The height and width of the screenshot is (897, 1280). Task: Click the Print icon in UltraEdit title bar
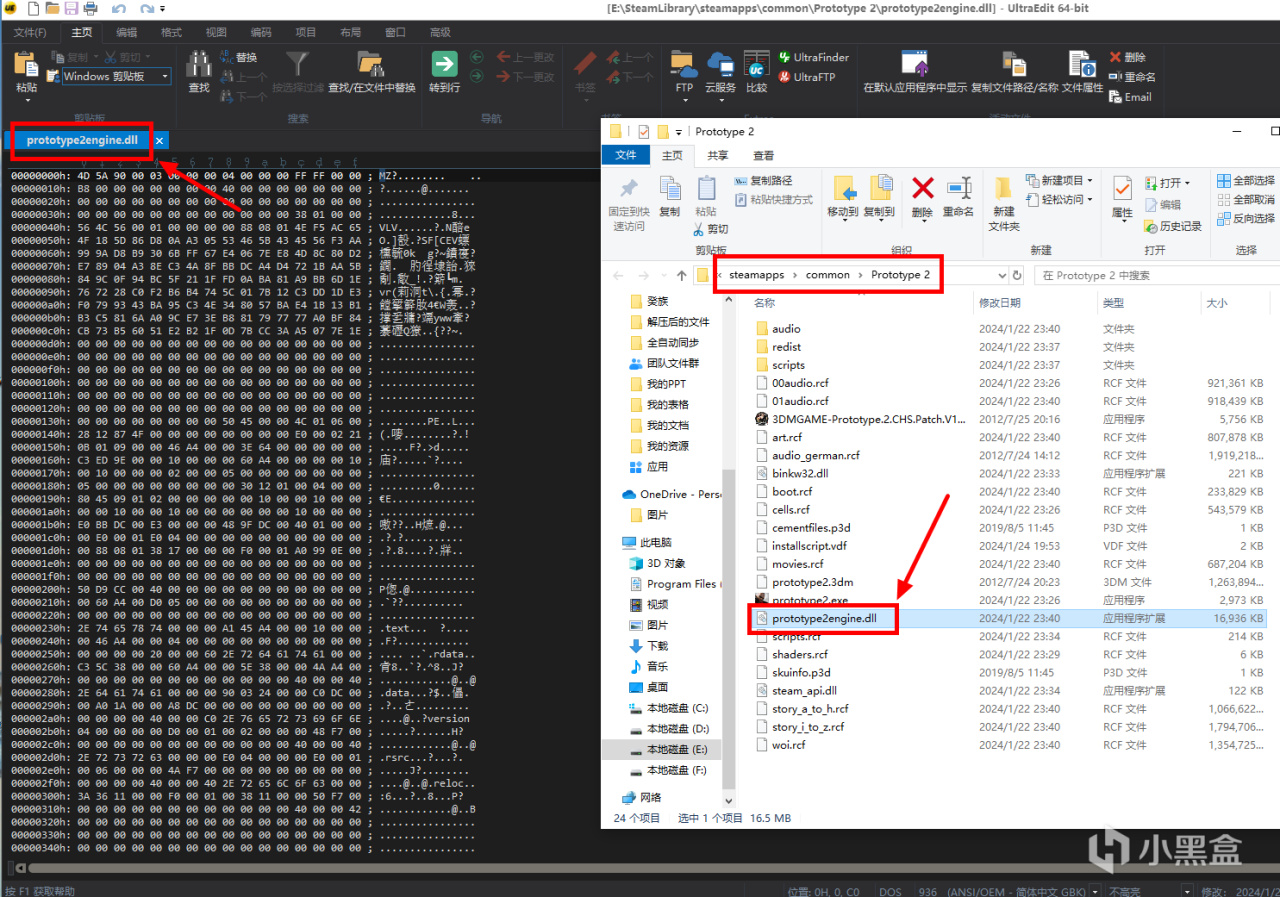tap(91, 9)
